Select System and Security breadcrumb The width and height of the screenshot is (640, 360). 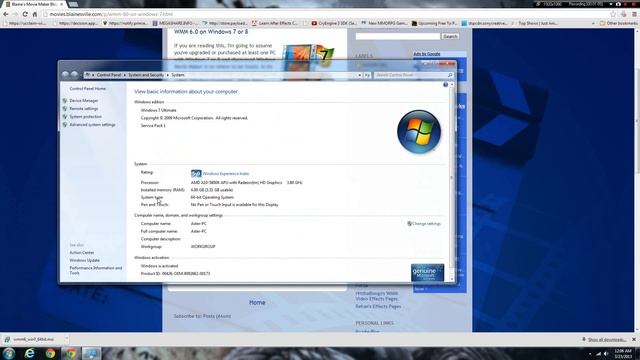click(146, 75)
